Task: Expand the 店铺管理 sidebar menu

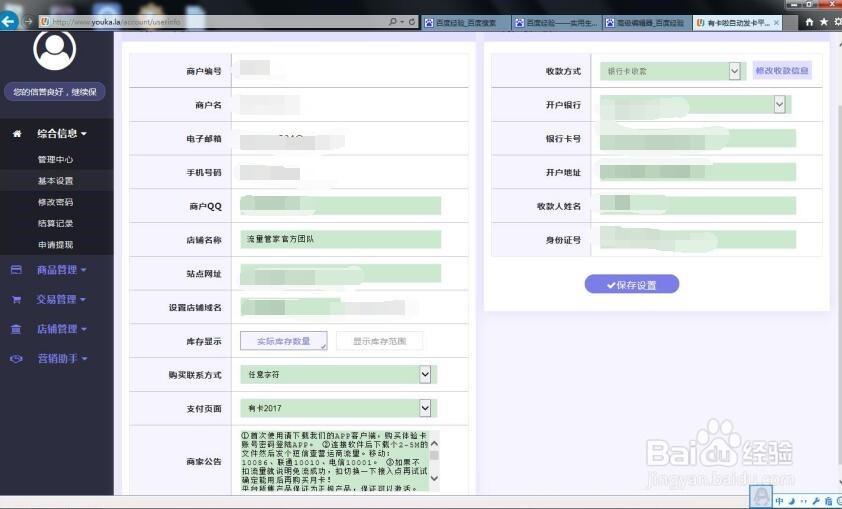Action: 62,329
